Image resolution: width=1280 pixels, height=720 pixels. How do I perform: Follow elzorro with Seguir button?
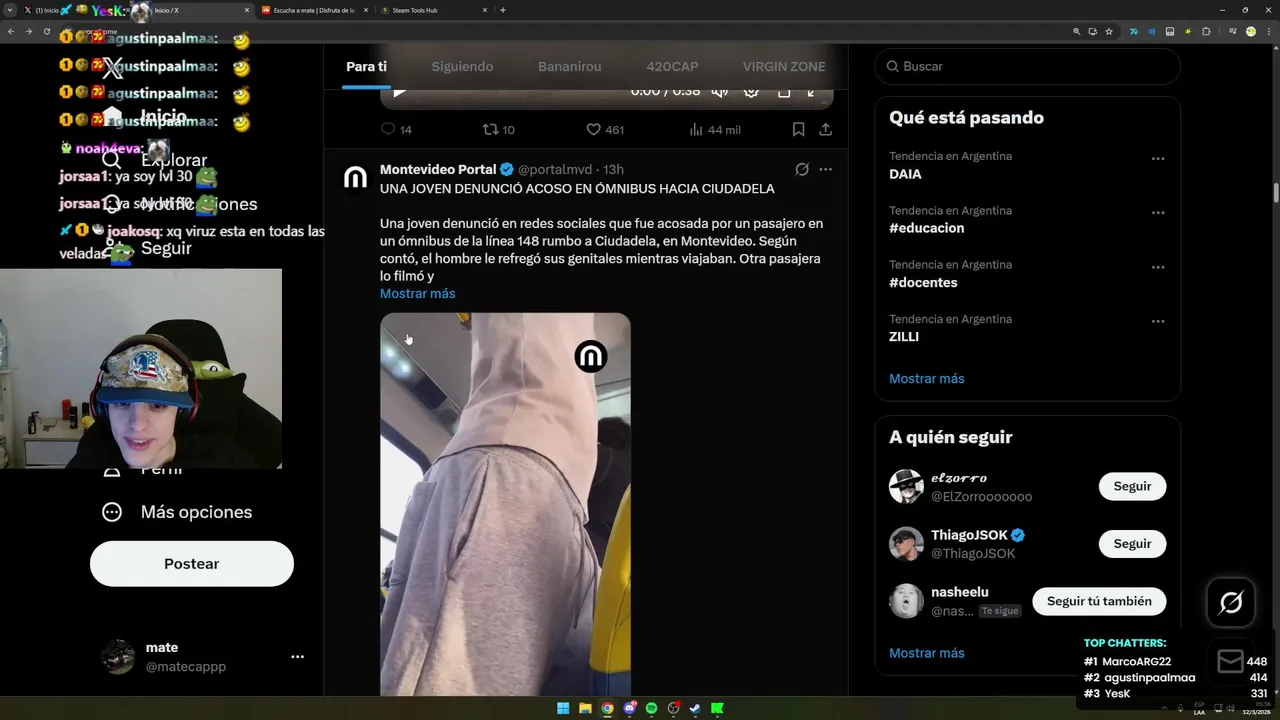coord(1132,486)
